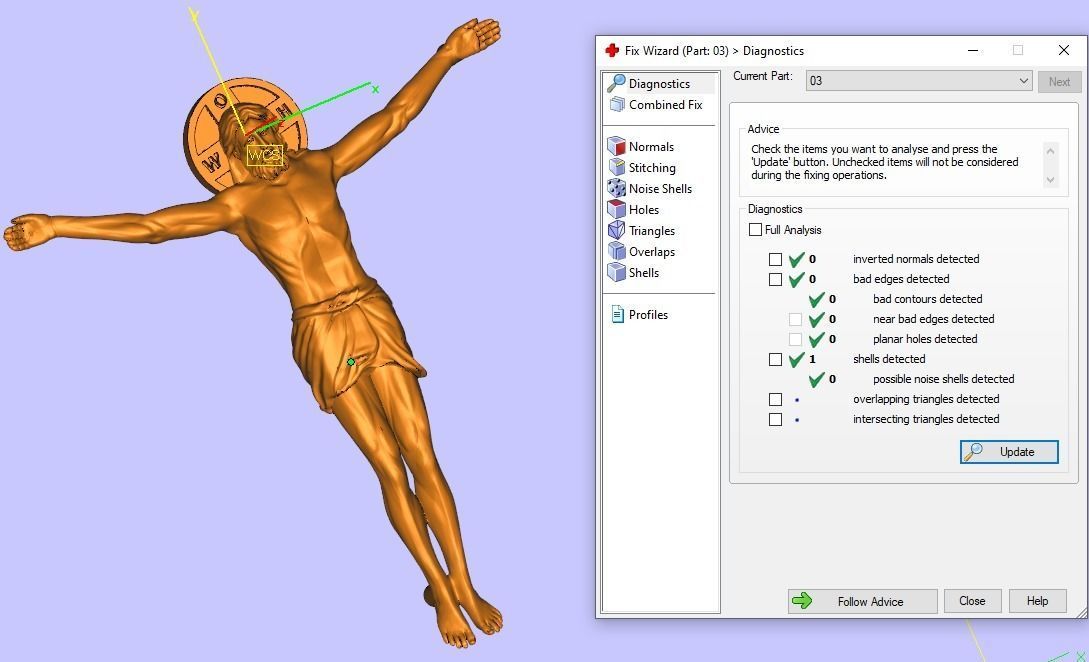The width and height of the screenshot is (1089, 662).
Task: Click the Triangles cube icon
Action: click(616, 230)
